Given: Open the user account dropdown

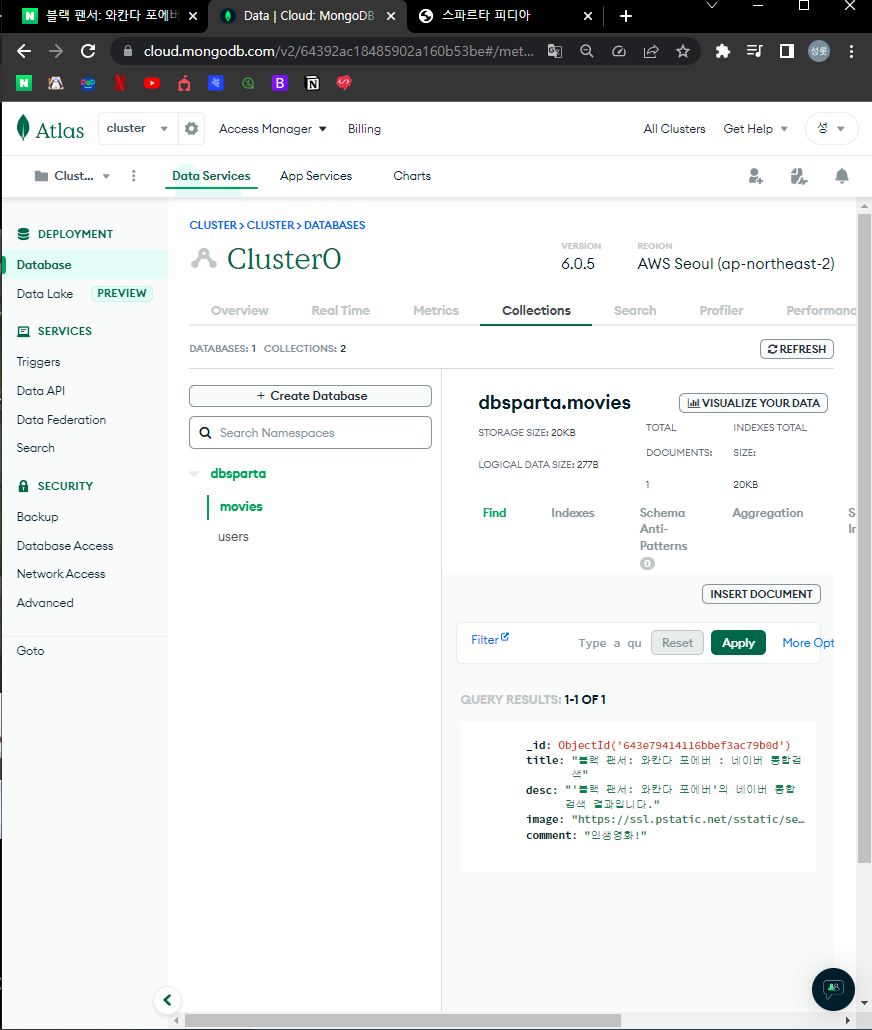Looking at the screenshot, I should (831, 129).
